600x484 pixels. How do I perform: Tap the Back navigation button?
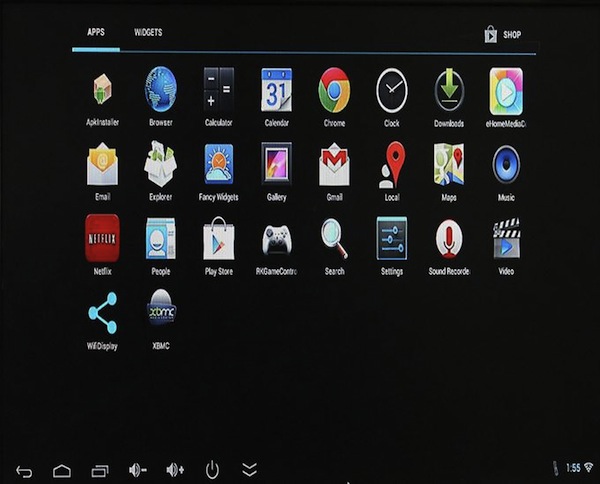(x=24, y=471)
